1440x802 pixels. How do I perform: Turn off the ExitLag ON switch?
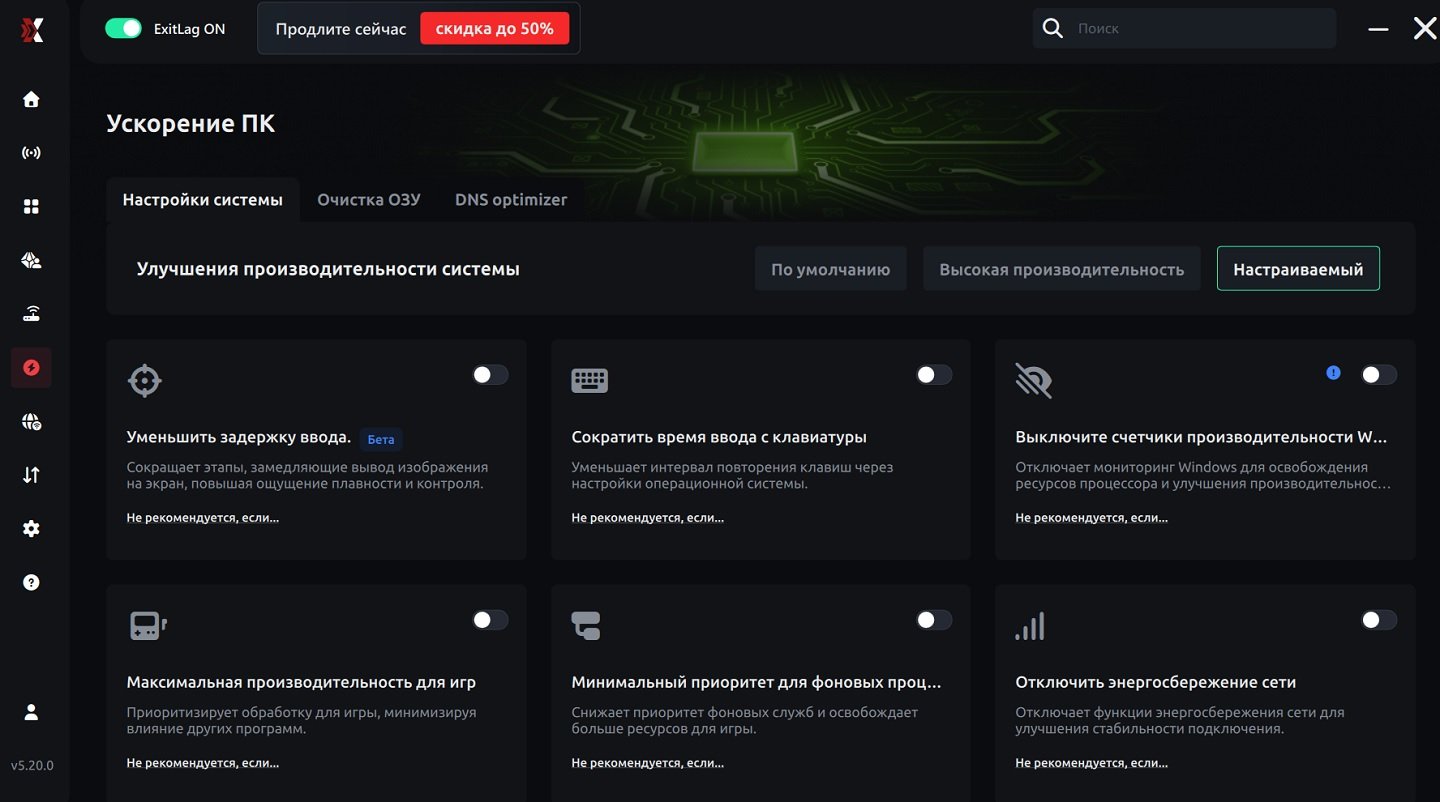[124, 29]
